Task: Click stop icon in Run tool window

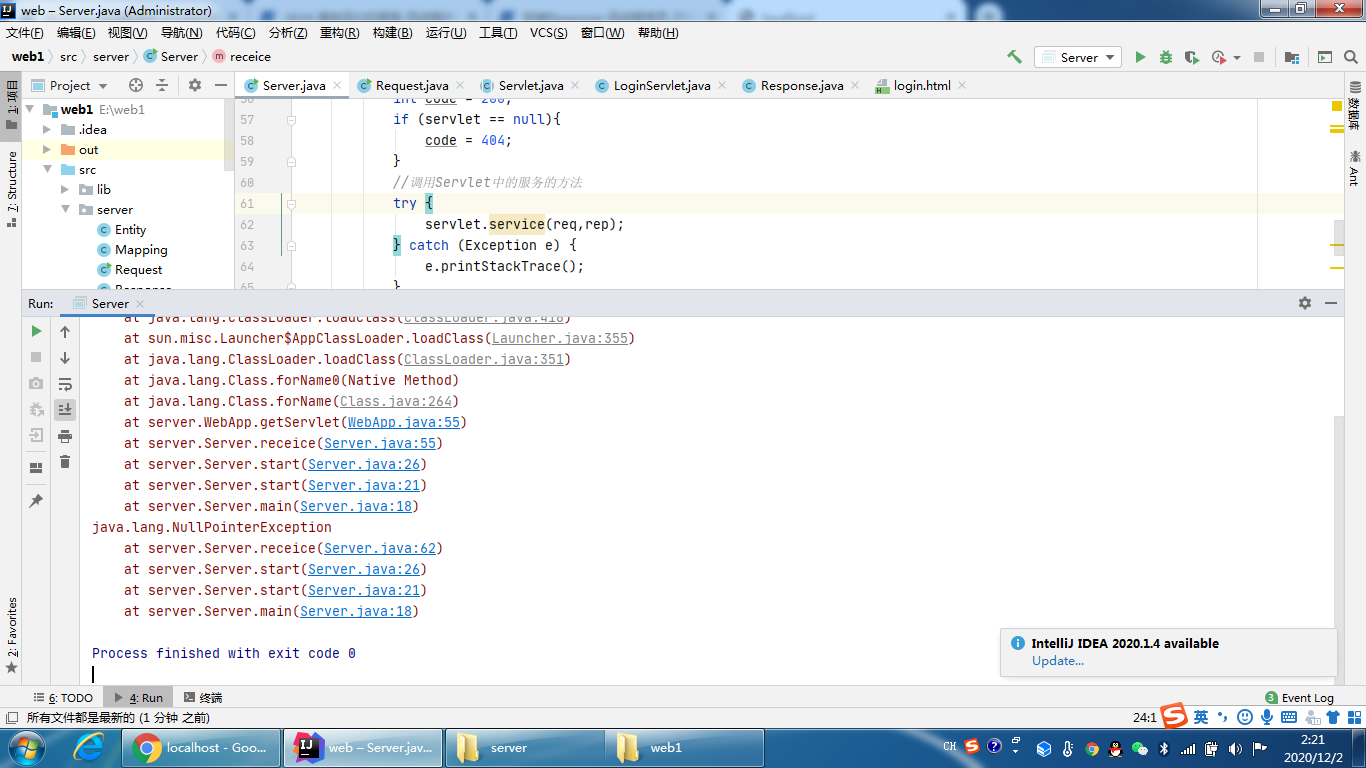Action: 37,357
